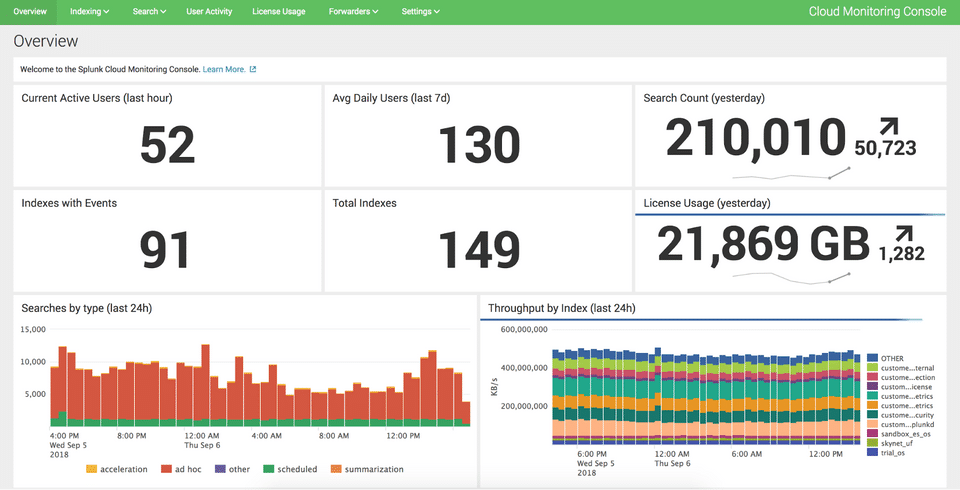Image resolution: width=960 pixels, height=490 pixels.
Task: Open the Search dropdown in the navigation bar
Action: [149, 12]
